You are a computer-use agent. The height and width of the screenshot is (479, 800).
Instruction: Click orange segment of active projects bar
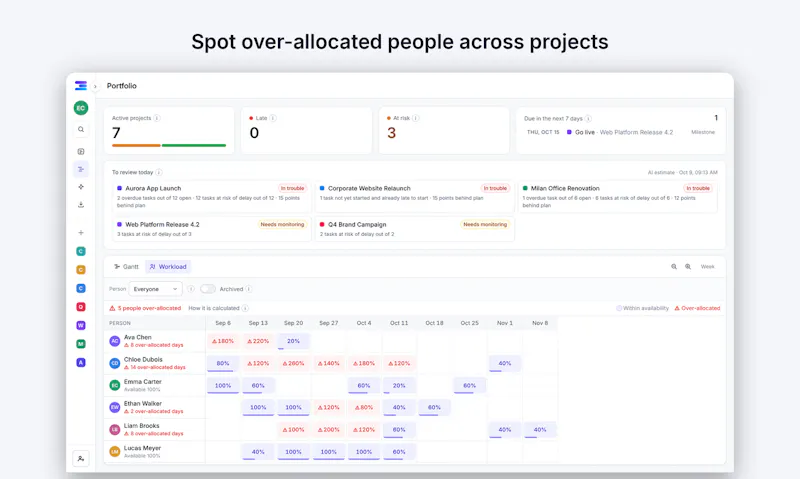(x=136, y=145)
